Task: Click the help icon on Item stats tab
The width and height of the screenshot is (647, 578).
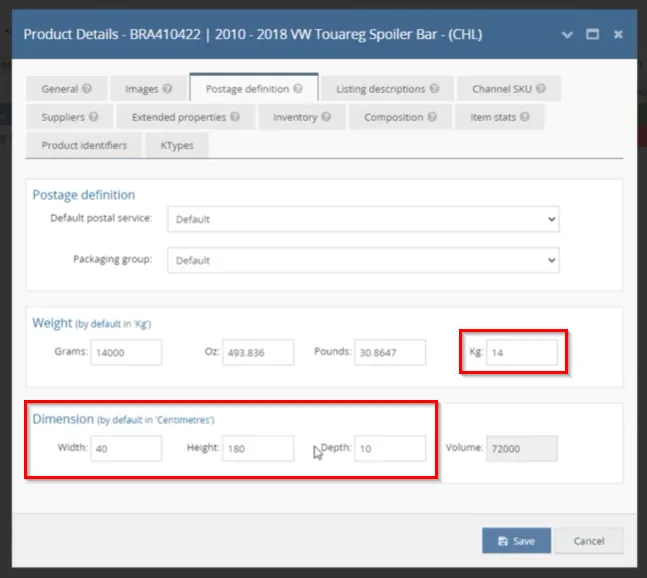Action: (525, 117)
